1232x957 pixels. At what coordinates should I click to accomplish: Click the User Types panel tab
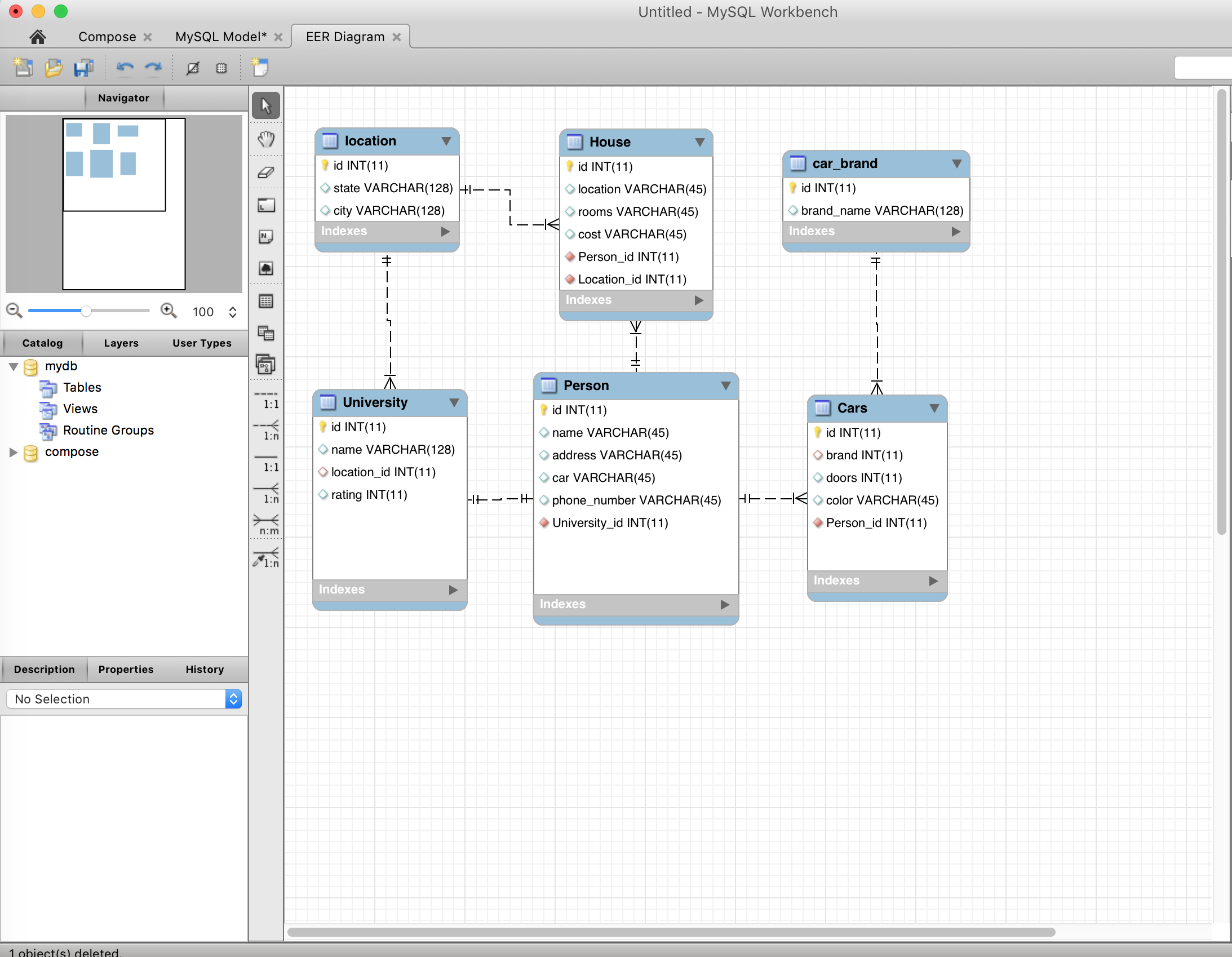pos(199,343)
